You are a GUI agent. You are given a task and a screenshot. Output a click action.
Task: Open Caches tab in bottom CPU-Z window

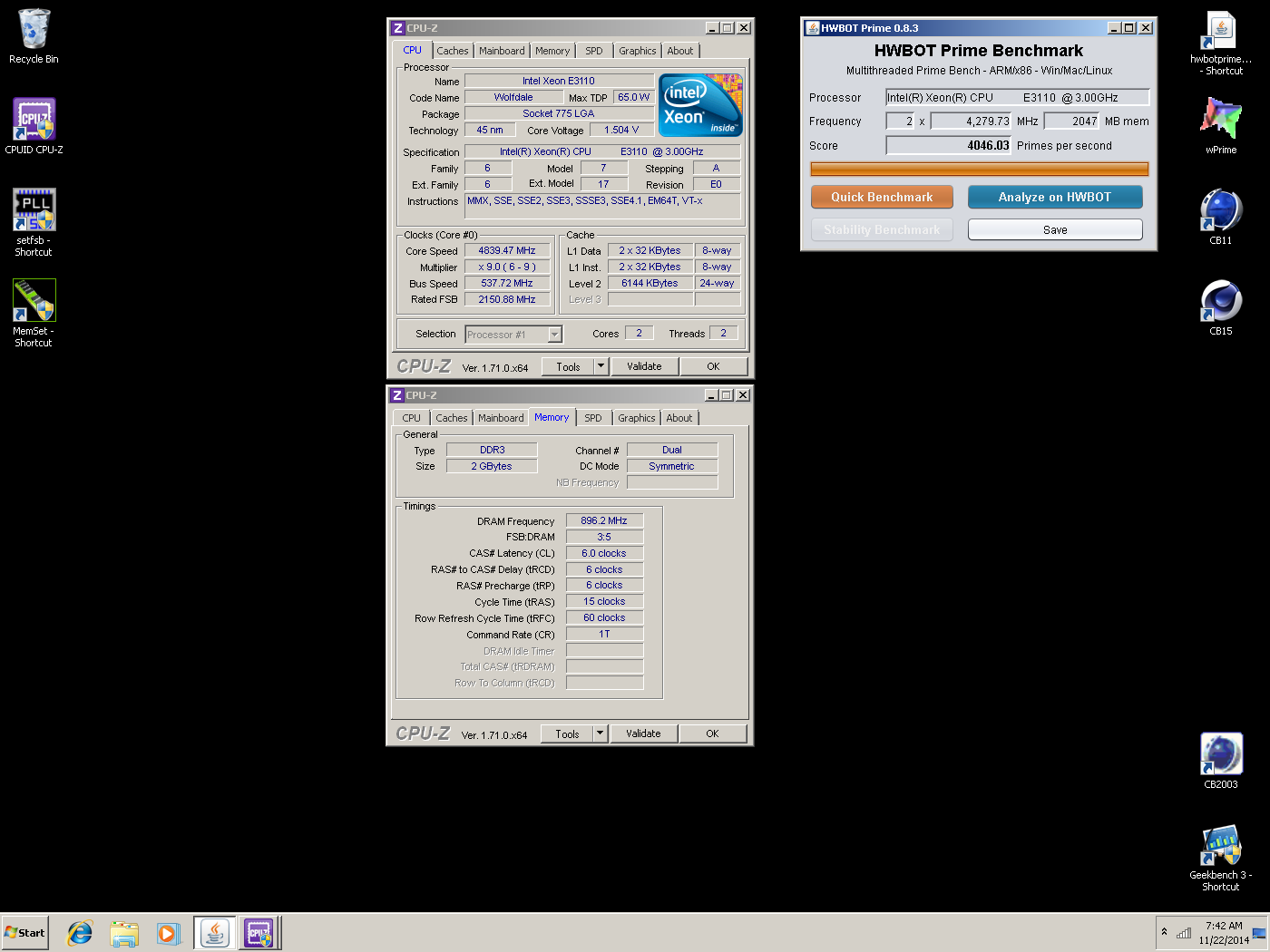pos(452,418)
